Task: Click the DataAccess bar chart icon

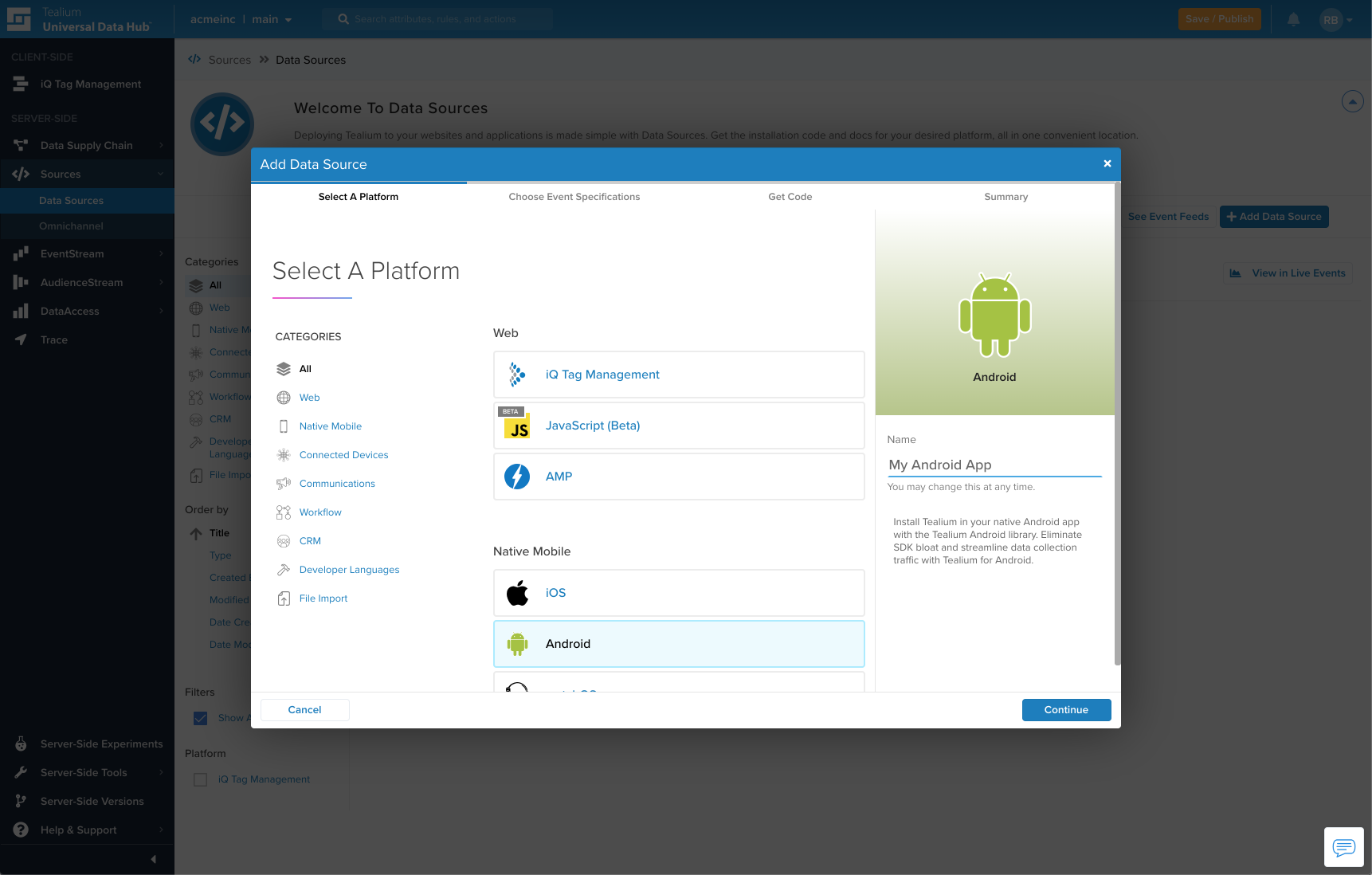Action: tap(21, 311)
